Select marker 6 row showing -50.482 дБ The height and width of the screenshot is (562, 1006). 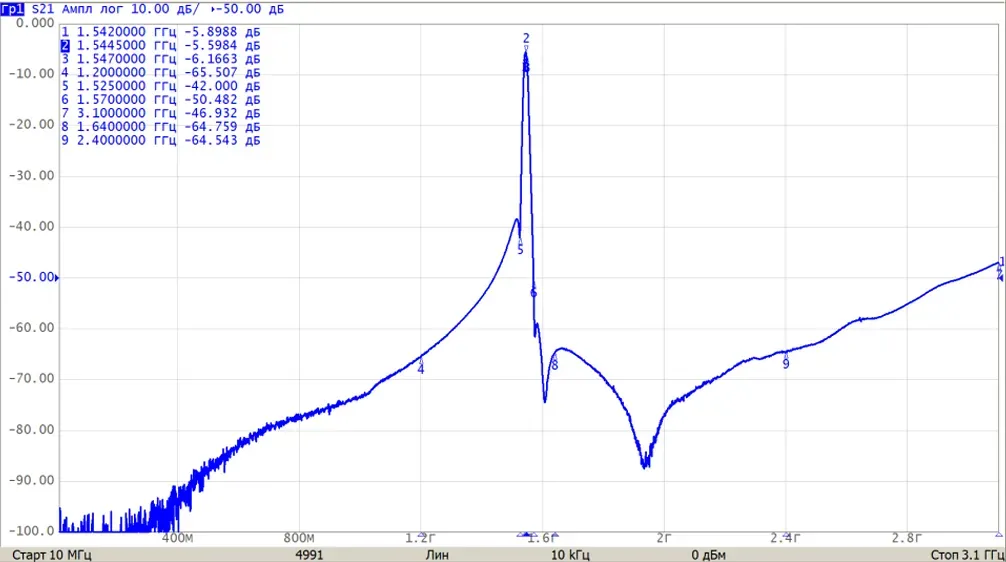(160, 99)
